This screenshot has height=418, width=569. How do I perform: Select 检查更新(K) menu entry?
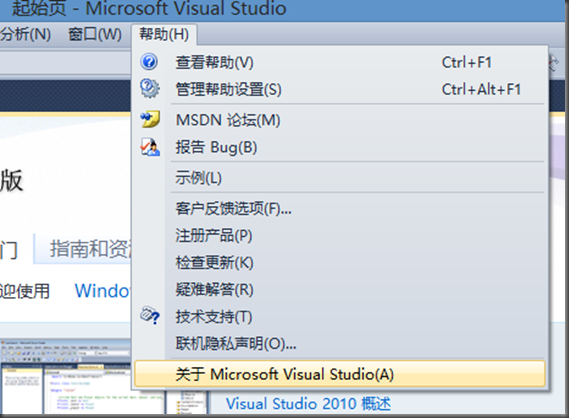click(x=340, y=262)
